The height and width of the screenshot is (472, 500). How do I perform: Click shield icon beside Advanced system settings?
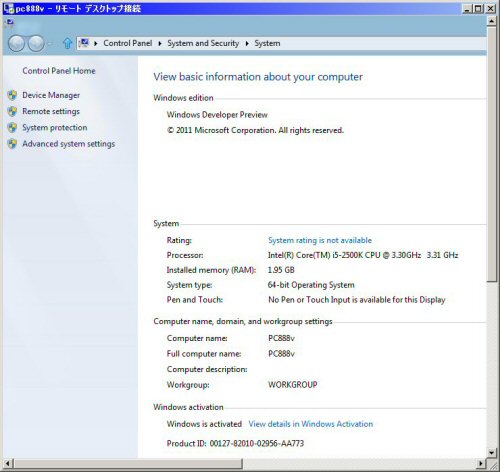click(12, 144)
